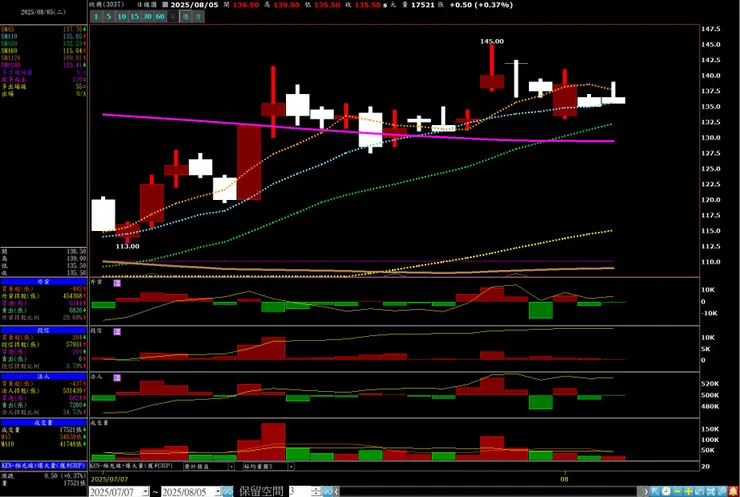Click the 145.00 high price label on chart
740x497 pixels.
pos(492,41)
